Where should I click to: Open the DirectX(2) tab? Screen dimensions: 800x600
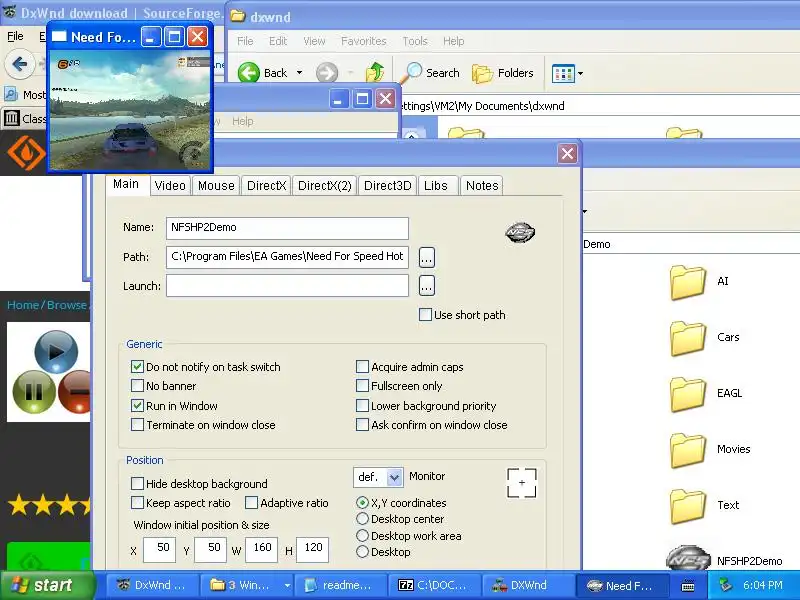tap(324, 186)
